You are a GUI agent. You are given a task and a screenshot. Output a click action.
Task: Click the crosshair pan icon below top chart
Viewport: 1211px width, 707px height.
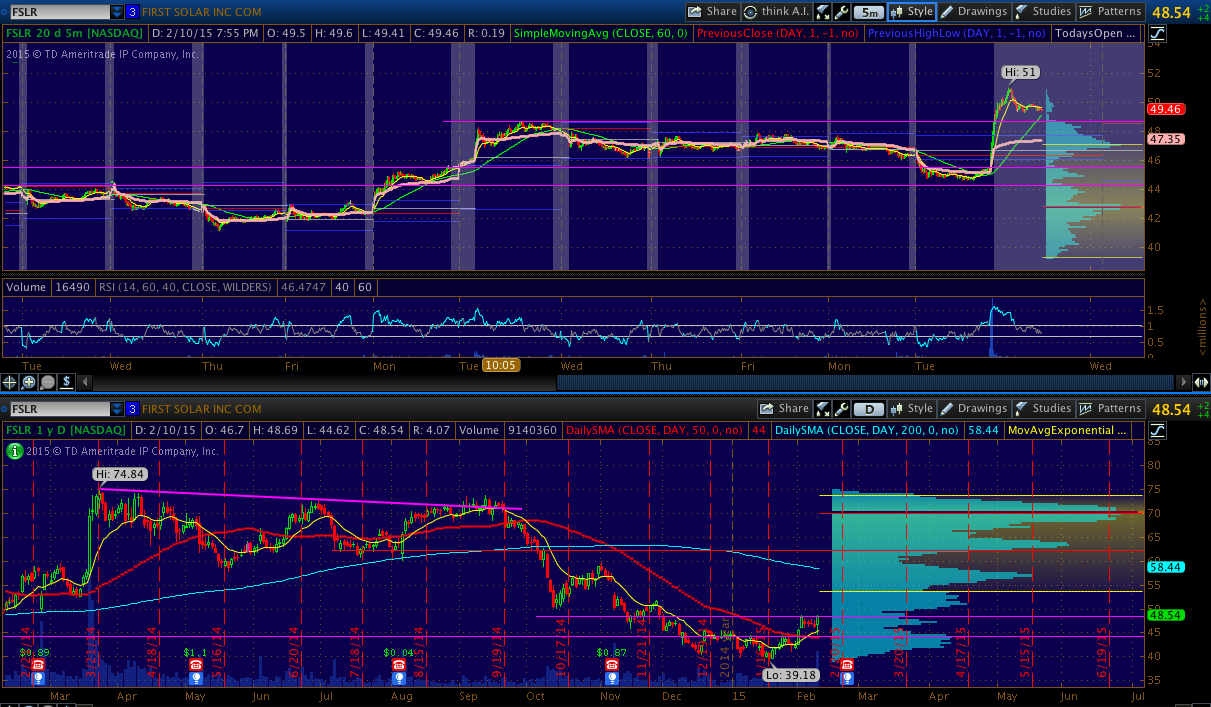pos(11,381)
